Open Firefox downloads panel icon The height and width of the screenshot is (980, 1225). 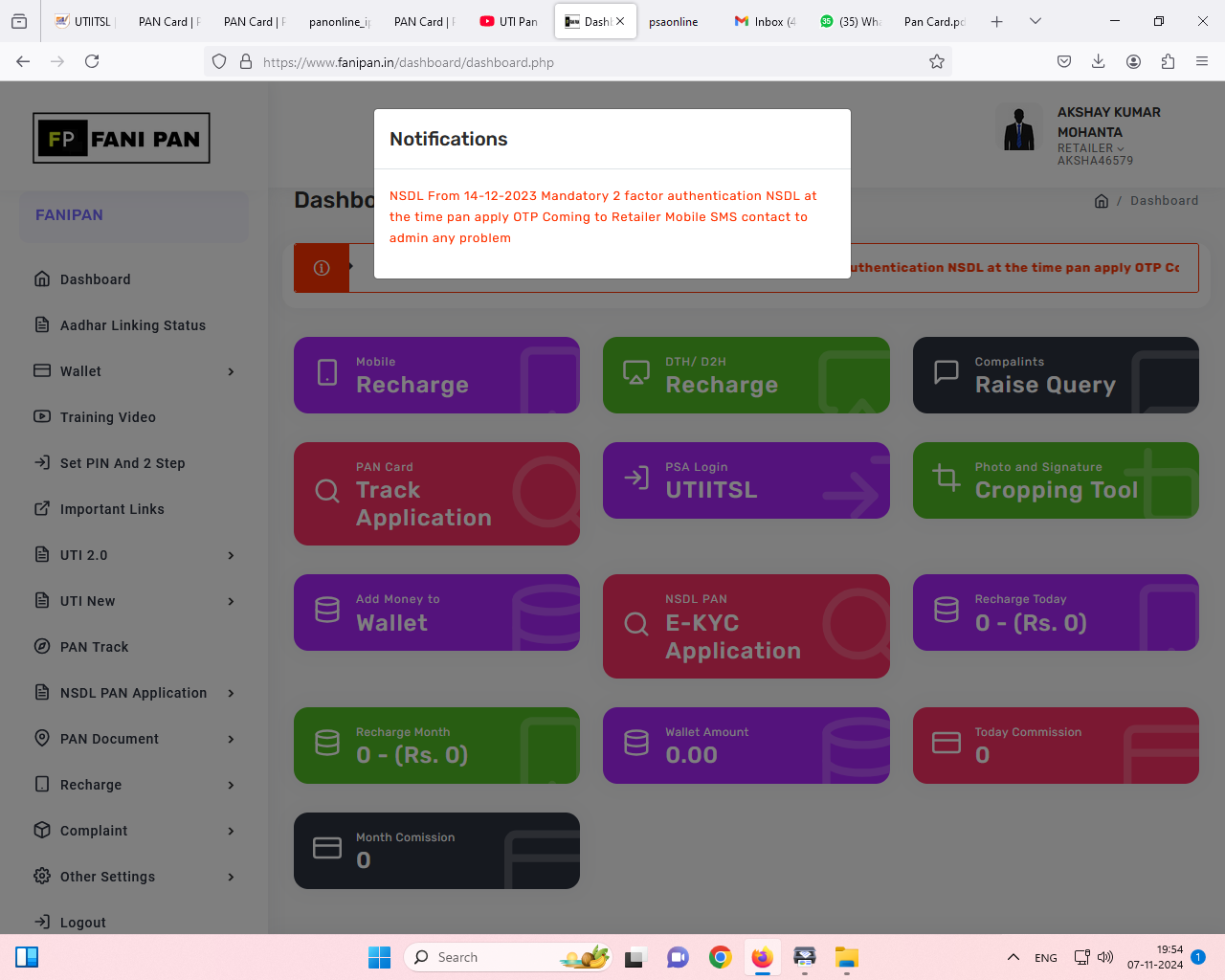pyautogui.click(x=1098, y=62)
